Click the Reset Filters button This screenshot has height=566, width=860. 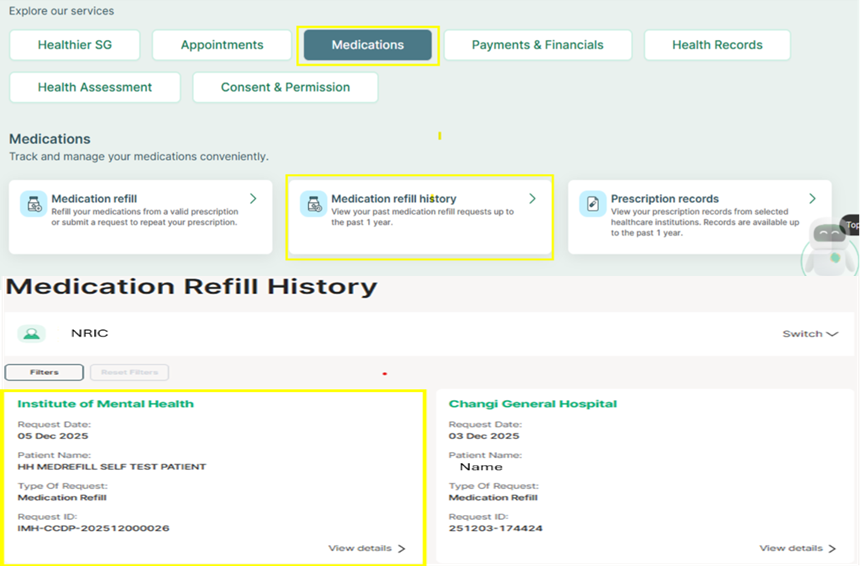(x=129, y=372)
